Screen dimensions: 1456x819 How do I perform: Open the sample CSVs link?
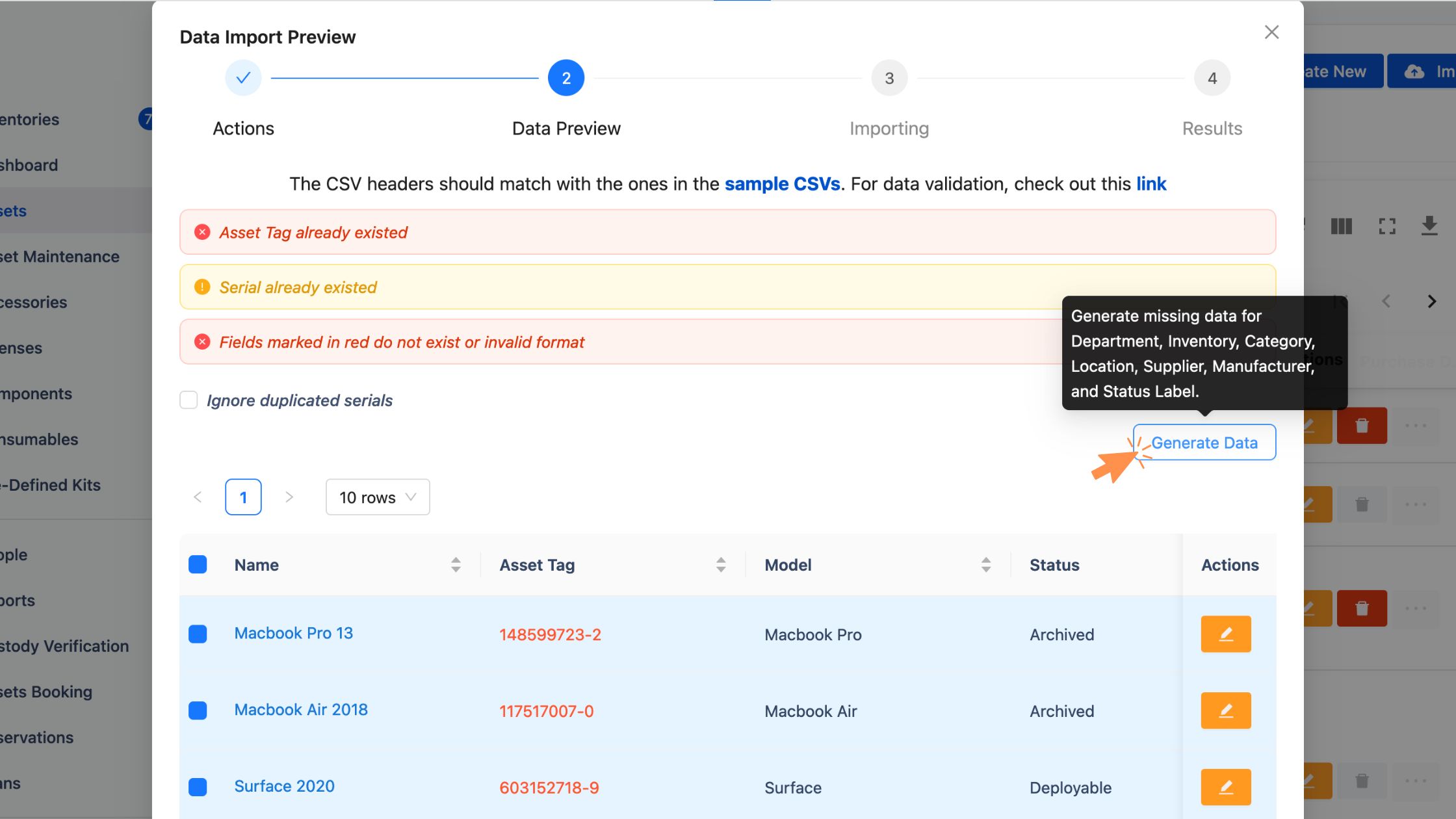(782, 184)
